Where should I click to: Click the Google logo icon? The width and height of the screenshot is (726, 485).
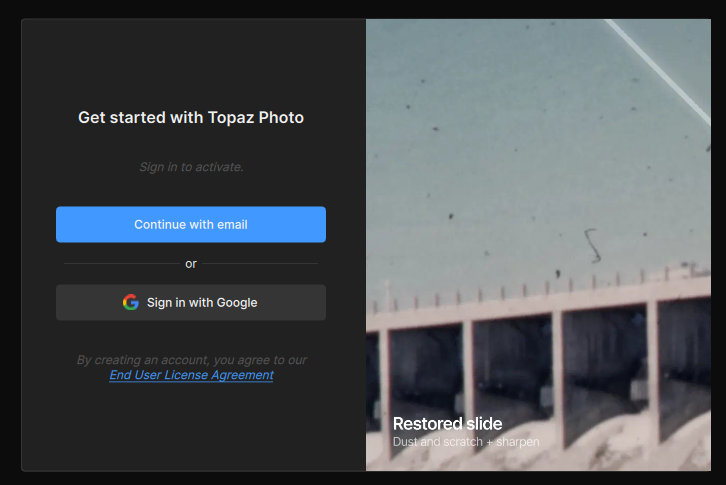click(131, 302)
